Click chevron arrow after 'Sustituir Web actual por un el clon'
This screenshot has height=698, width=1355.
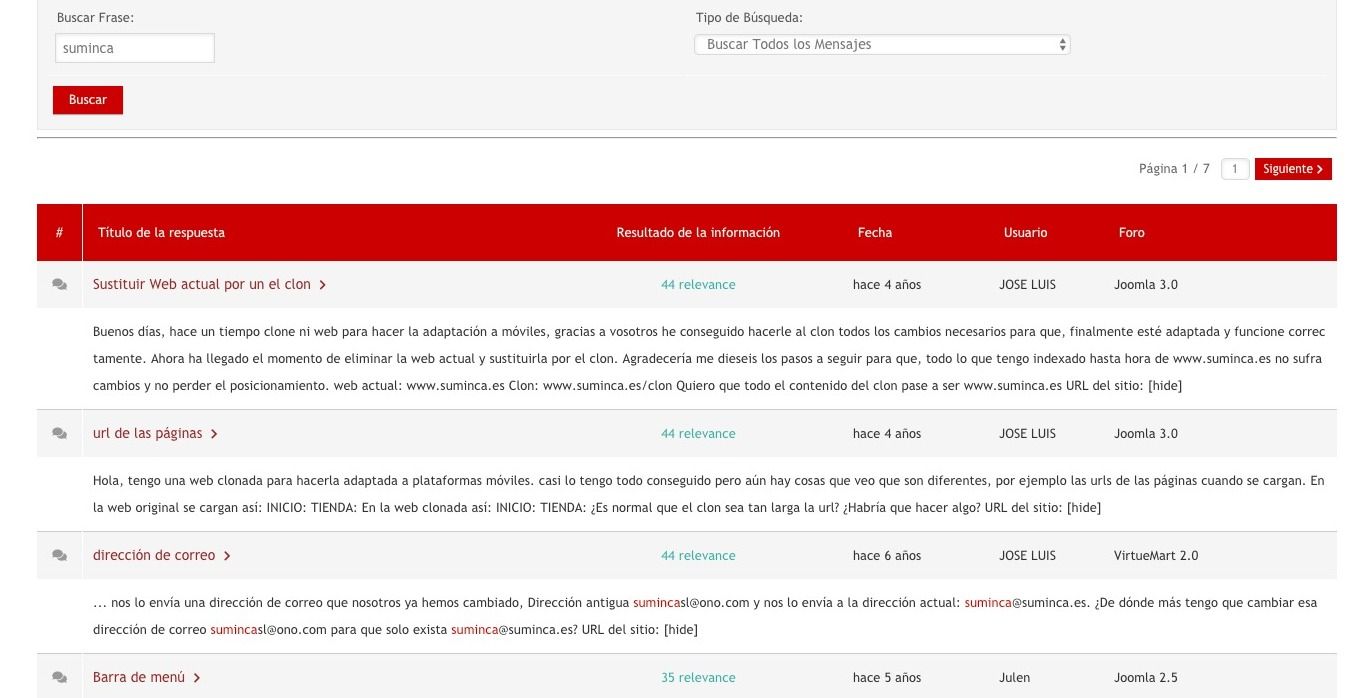click(323, 285)
